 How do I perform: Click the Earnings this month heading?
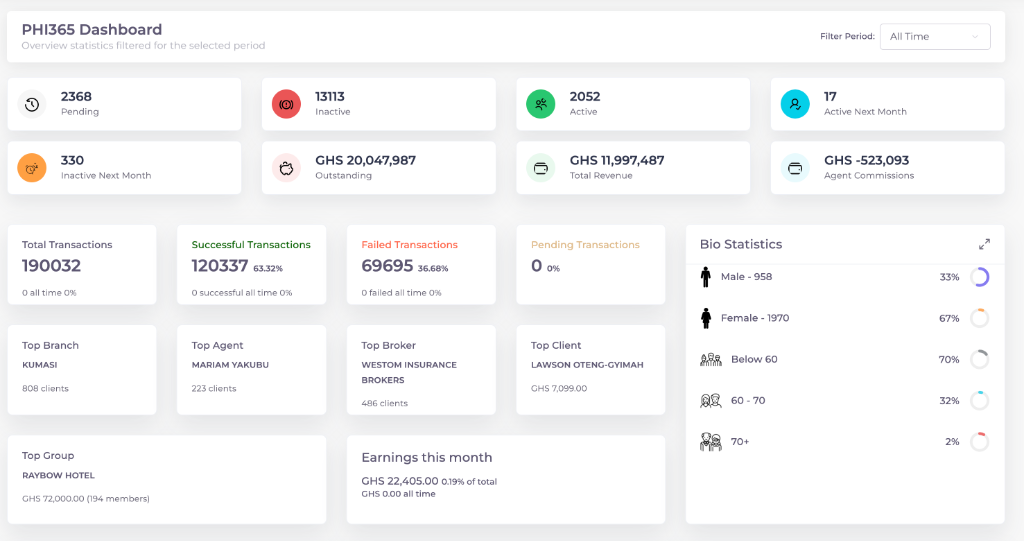point(427,457)
